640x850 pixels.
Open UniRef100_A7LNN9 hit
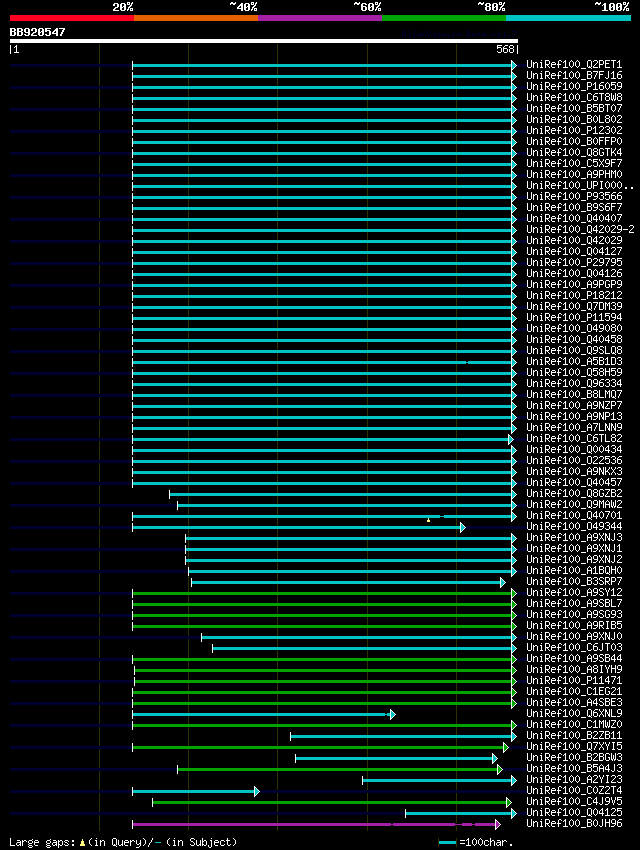point(574,427)
